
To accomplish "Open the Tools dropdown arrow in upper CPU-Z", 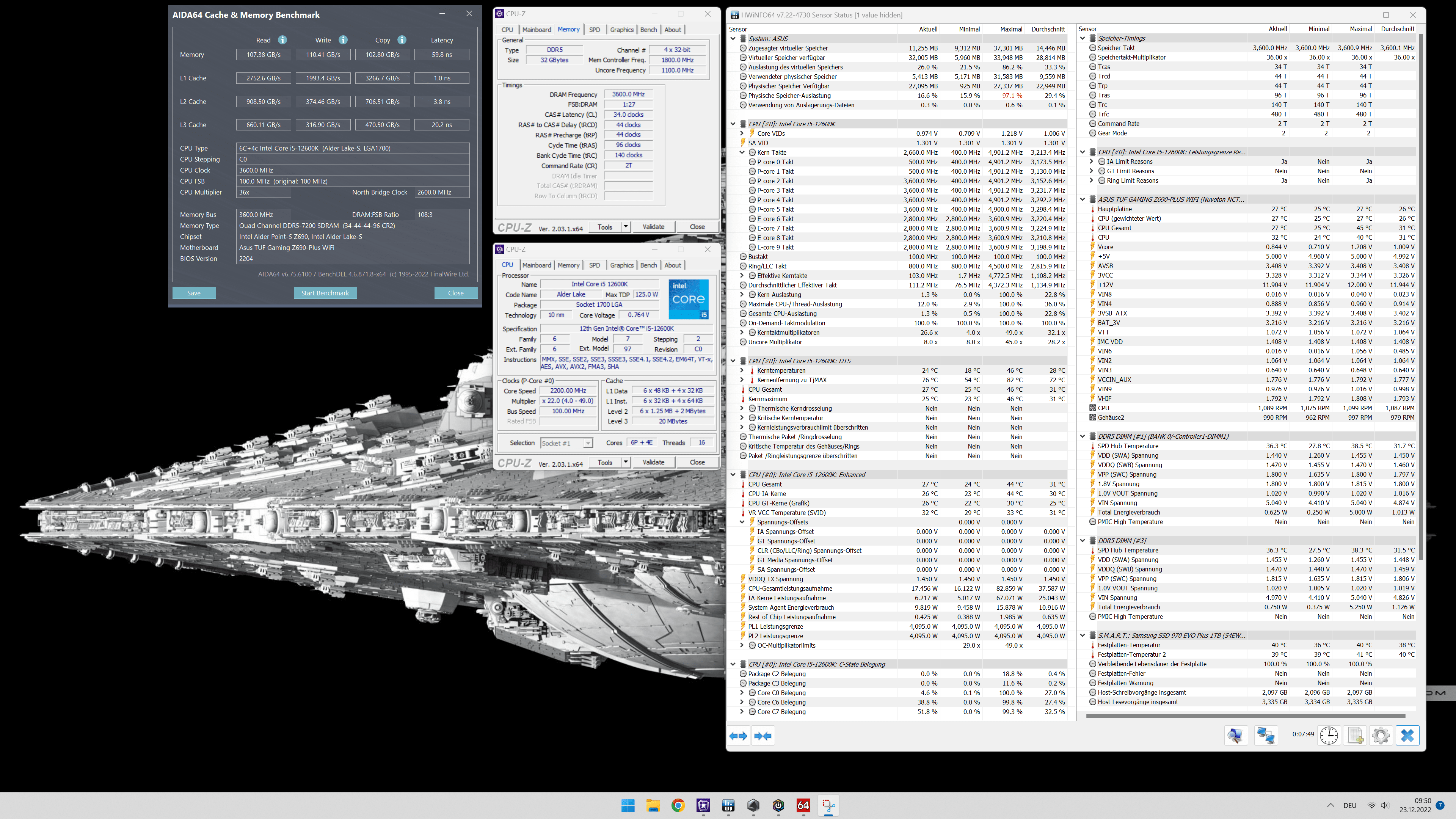I will (625, 227).
